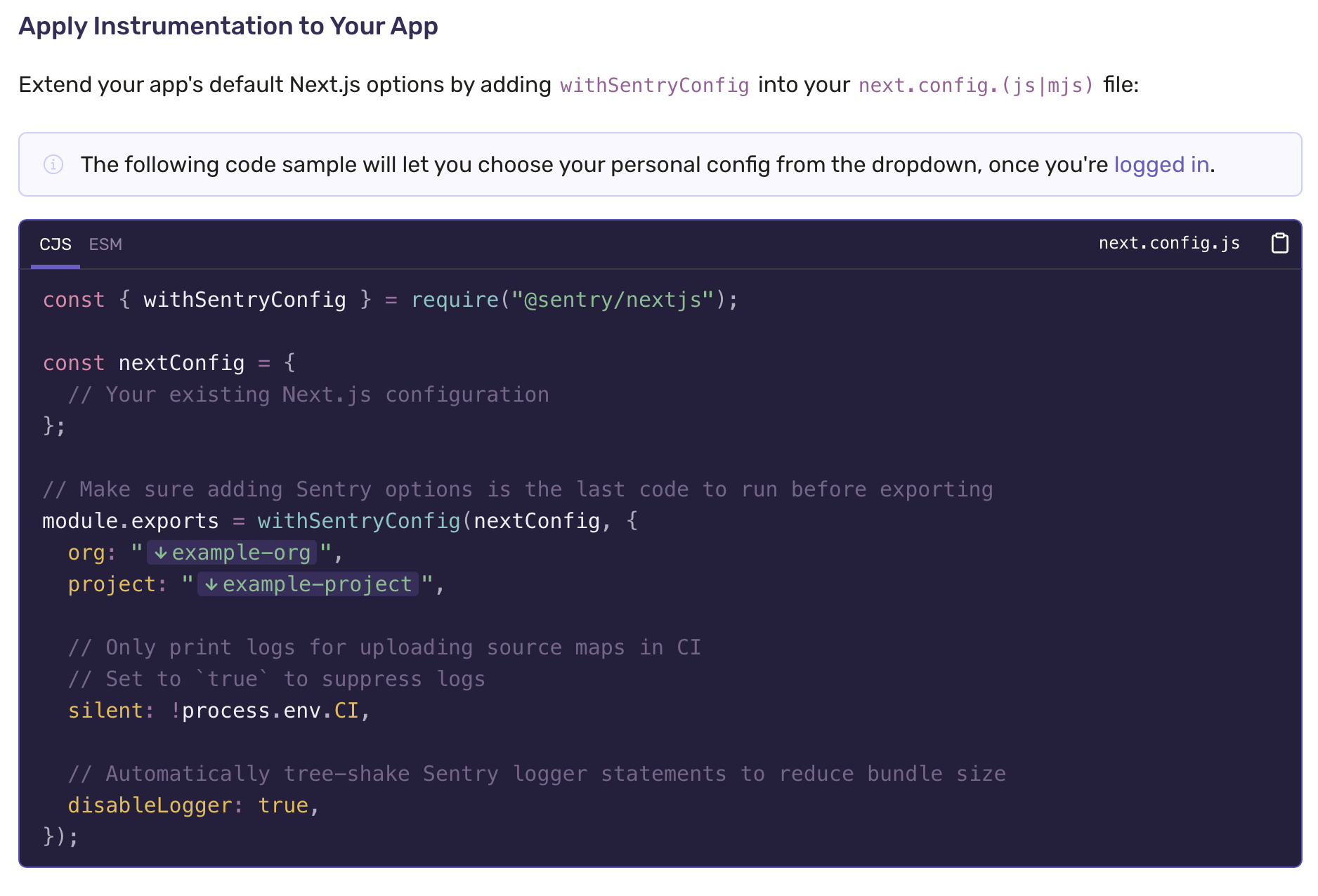Select the CJS tab
The image size is (1318, 896).
56,244
